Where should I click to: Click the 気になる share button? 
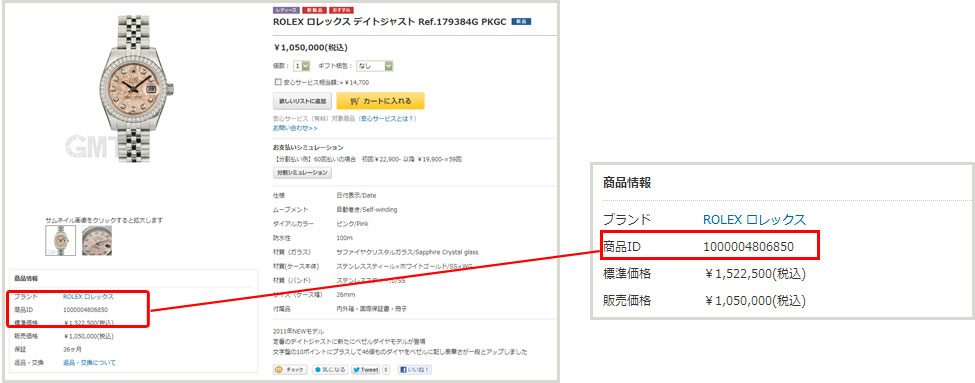(x=330, y=369)
